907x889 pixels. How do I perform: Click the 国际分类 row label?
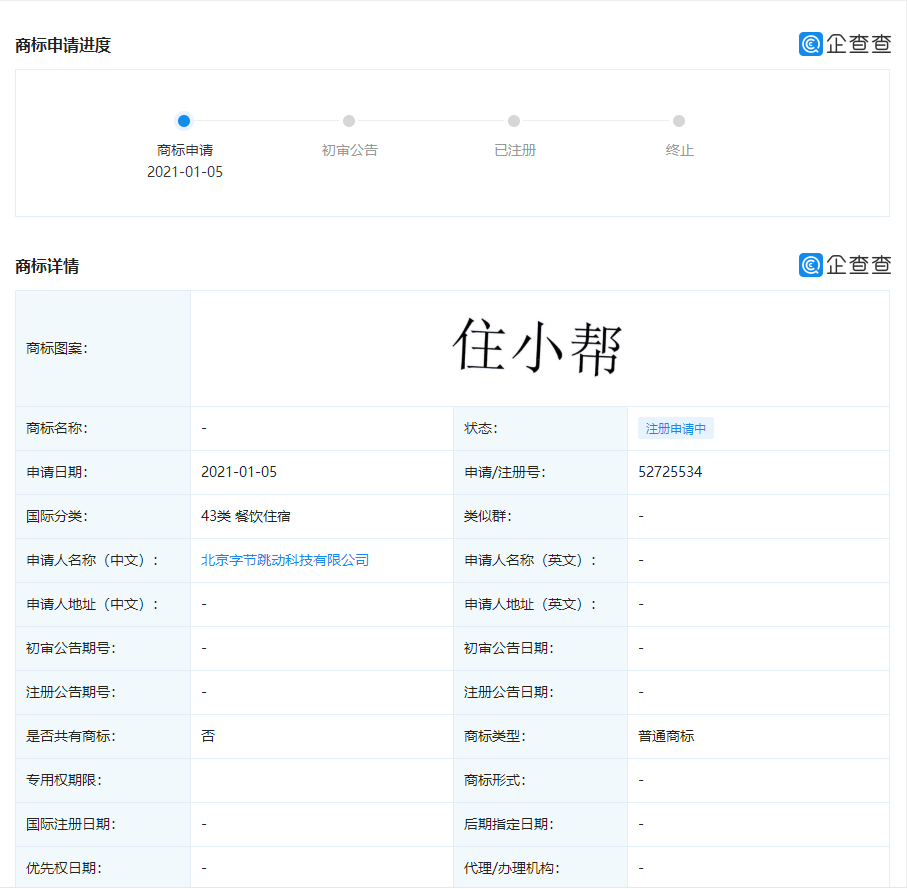point(57,516)
